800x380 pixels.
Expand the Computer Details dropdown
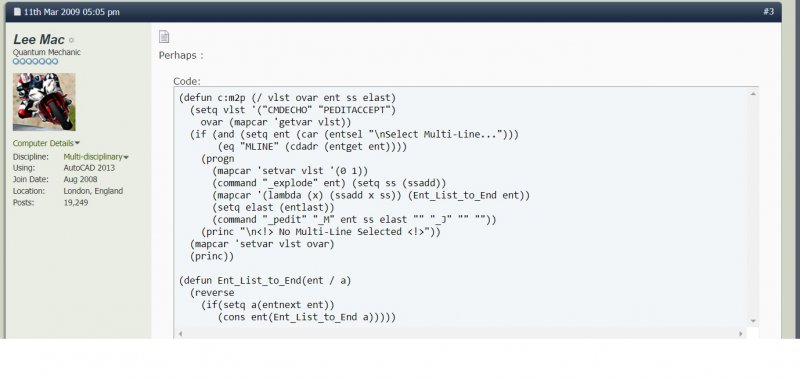[x=46, y=143]
